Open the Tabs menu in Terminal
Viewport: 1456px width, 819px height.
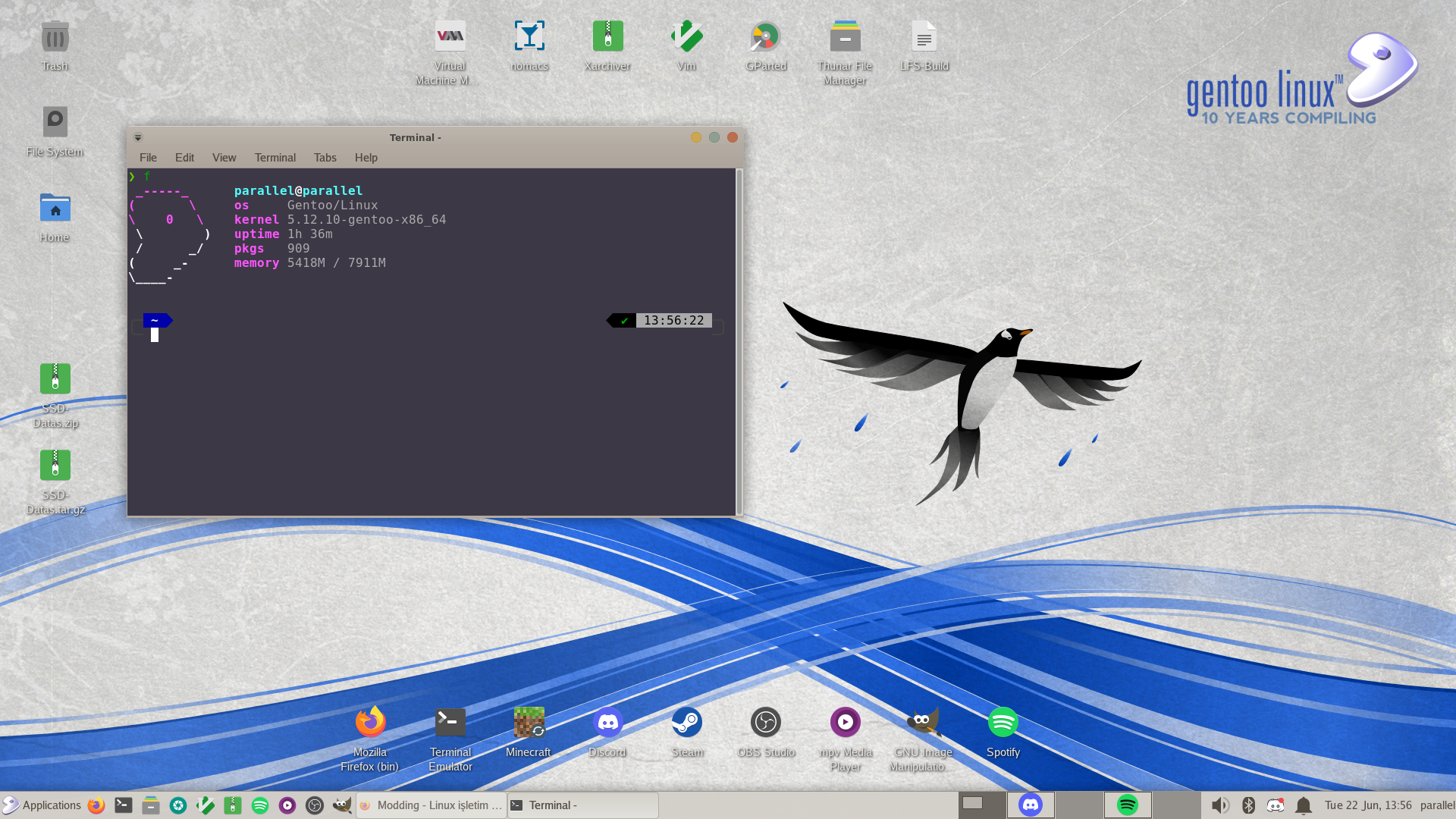coord(325,158)
